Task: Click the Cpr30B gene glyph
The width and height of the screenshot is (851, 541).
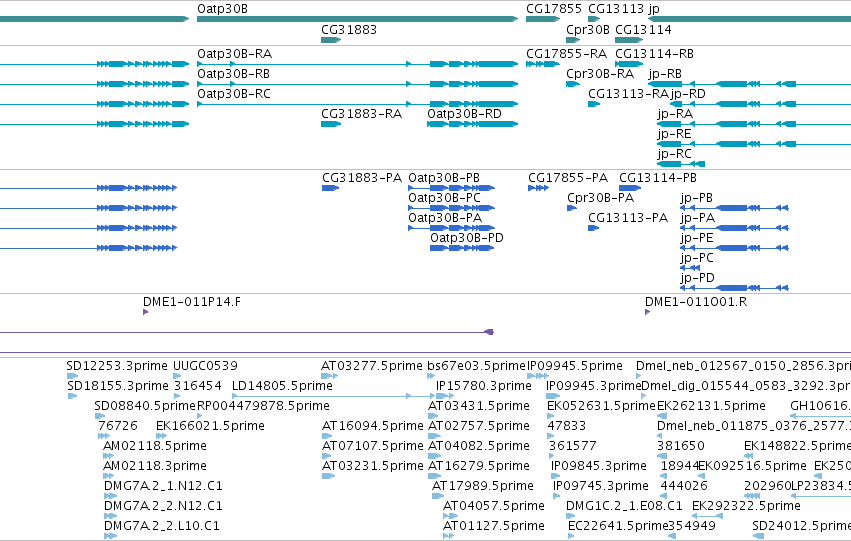Action: point(573,40)
